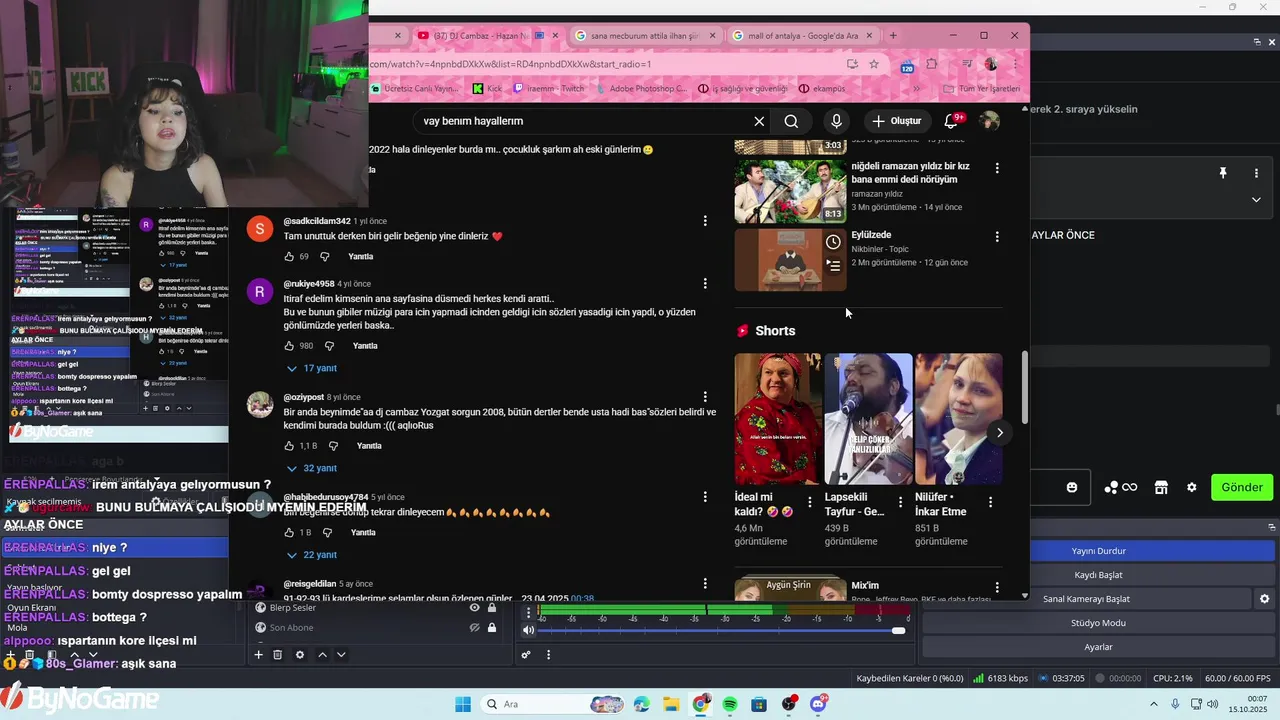Open Chrome media controls icon

(x=966, y=64)
